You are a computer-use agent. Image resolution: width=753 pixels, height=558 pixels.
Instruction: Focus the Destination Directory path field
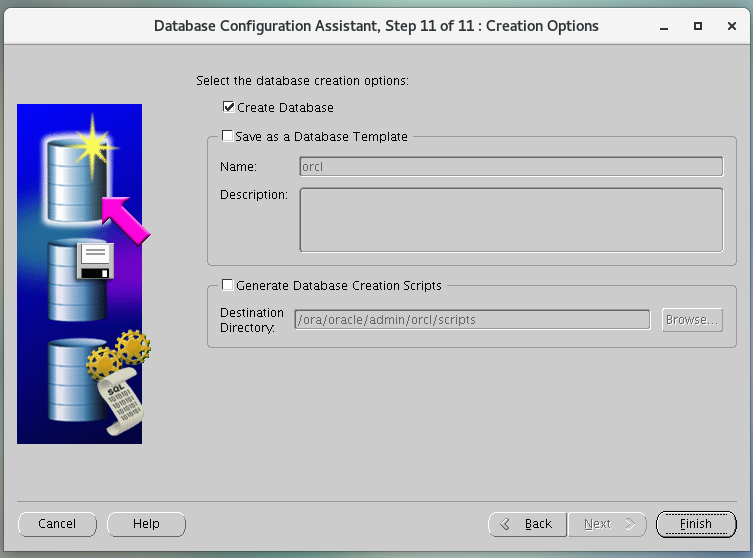pos(472,320)
